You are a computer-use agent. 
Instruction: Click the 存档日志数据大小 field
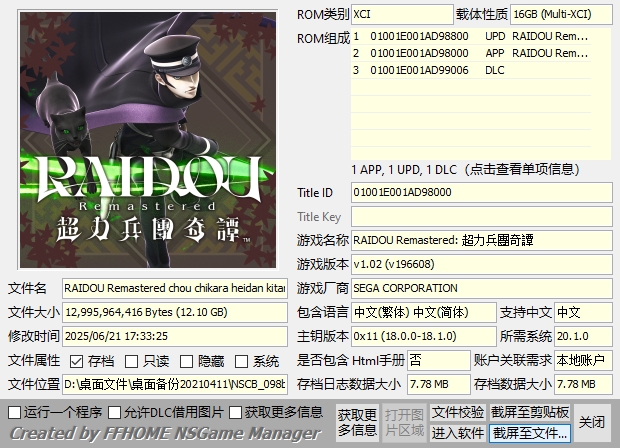(x=439, y=384)
